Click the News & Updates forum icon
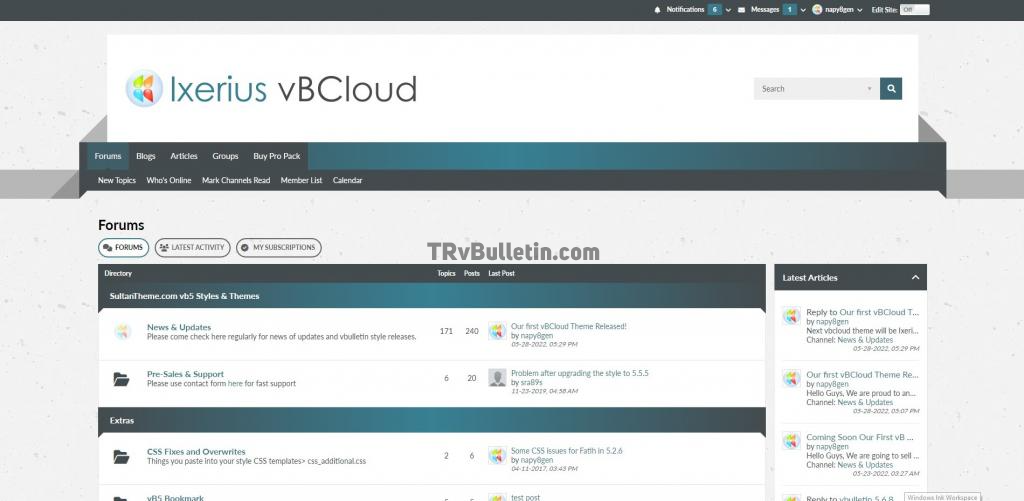Viewport: 1024px width, 501px height. [122, 332]
